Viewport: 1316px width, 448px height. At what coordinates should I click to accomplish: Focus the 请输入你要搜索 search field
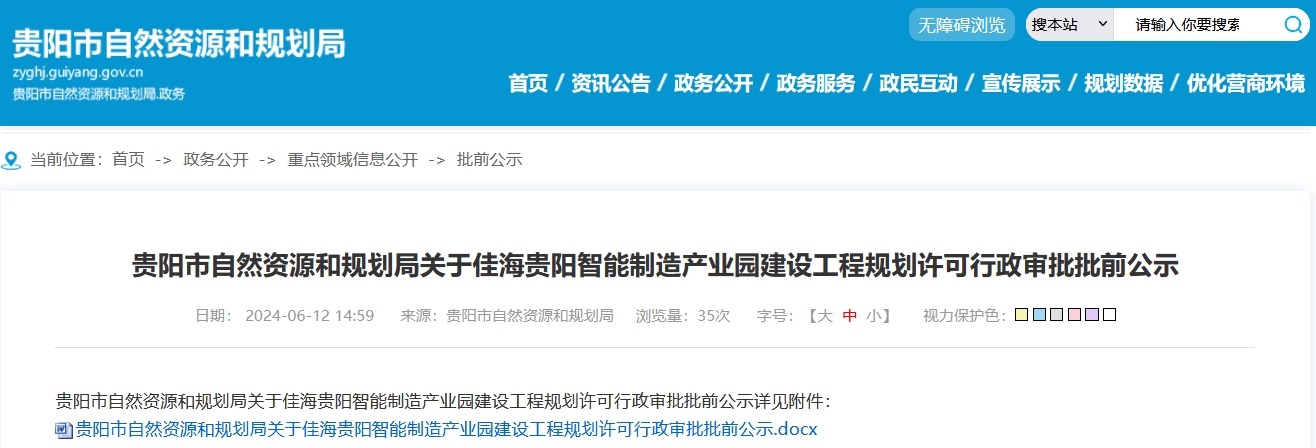[1196, 25]
